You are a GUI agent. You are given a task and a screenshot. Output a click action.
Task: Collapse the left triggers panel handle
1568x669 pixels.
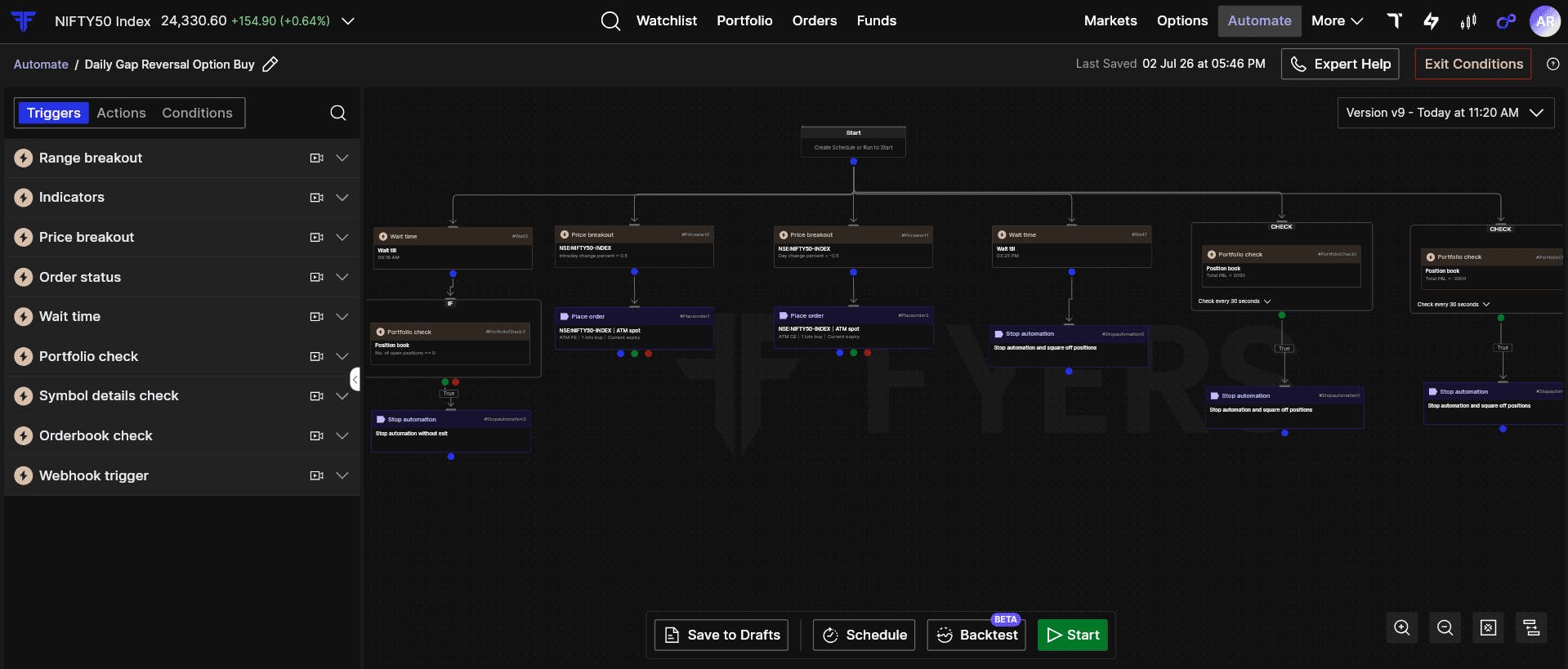click(355, 379)
